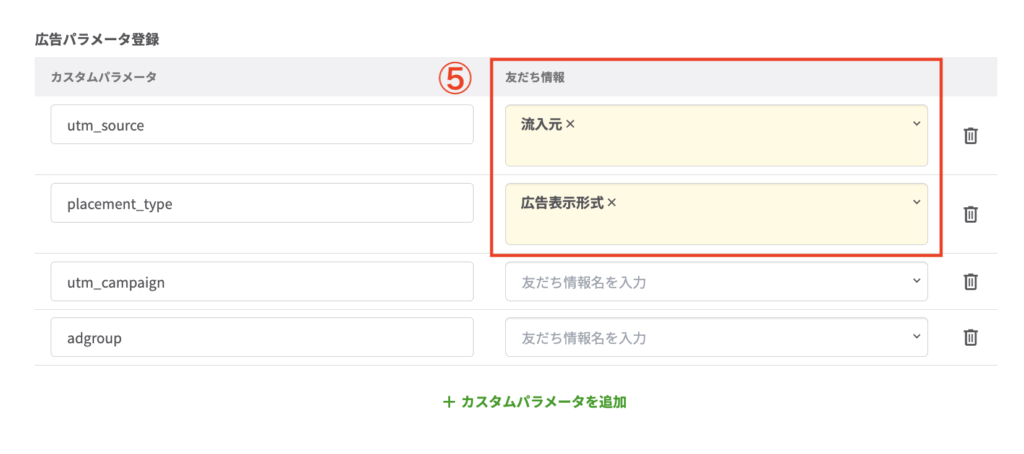The height and width of the screenshot is (454, 1024).
Task: Click the utm_source parameter field
Action: (x=261, y=125)
